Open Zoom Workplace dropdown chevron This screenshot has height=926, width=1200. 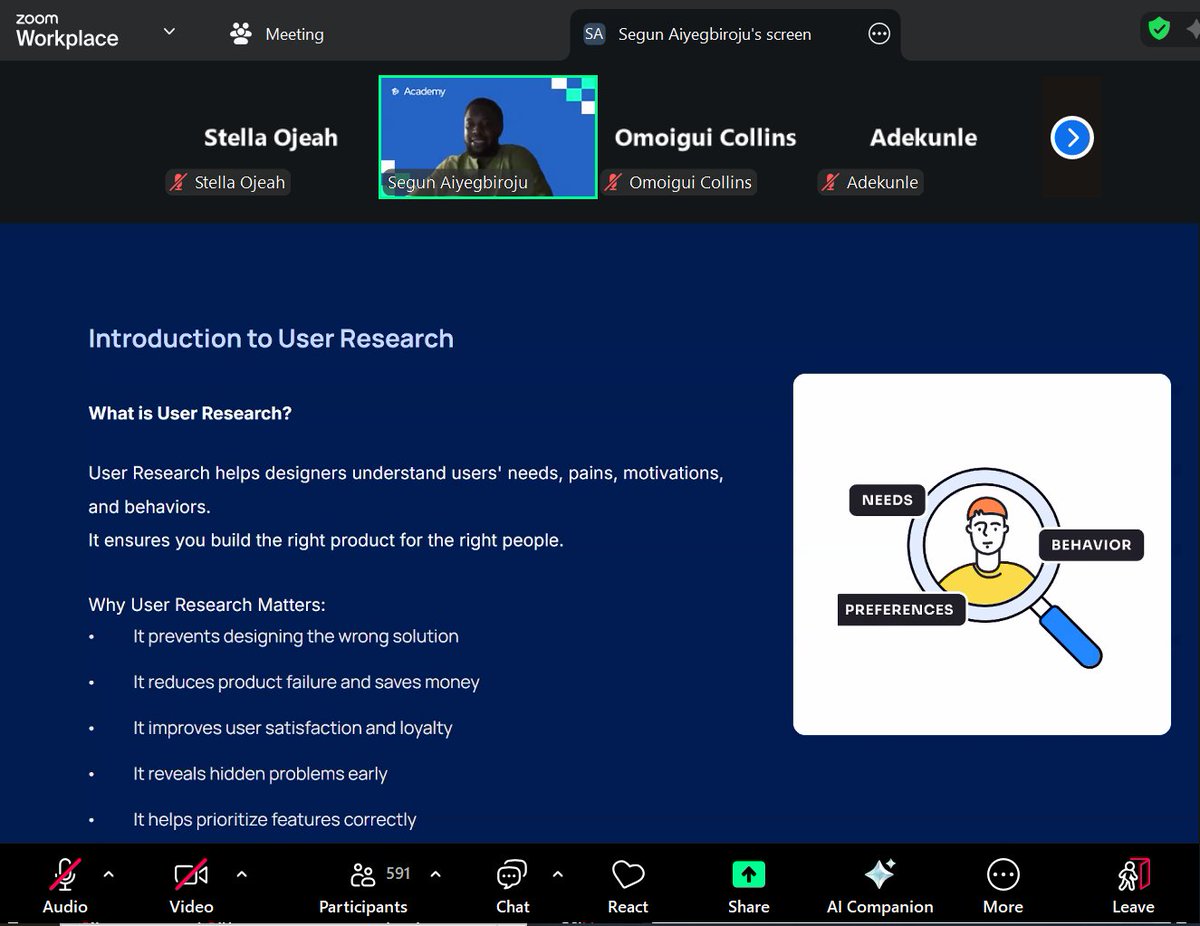tap(169, 31)
